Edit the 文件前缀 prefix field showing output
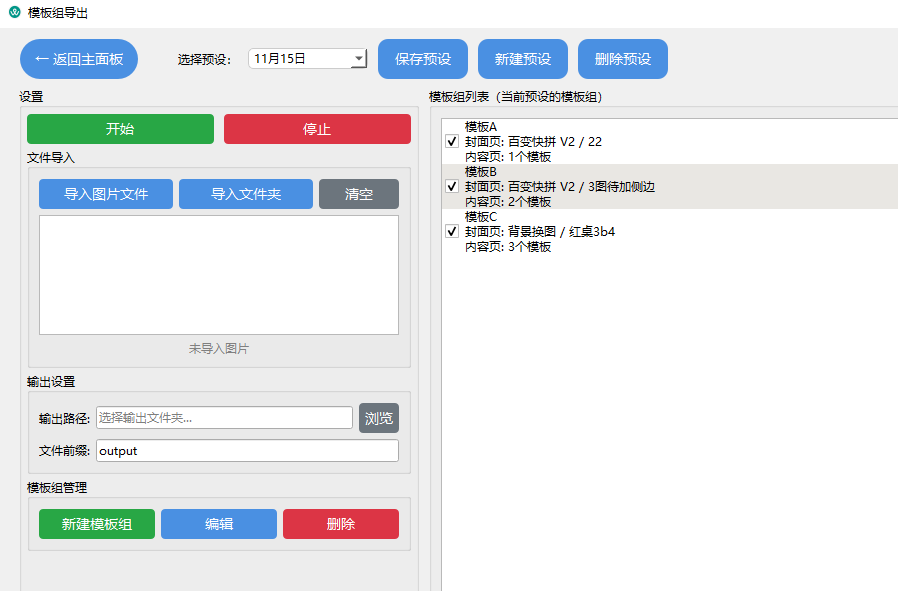Viewport: 898px width, 591px height. [245, 450]
